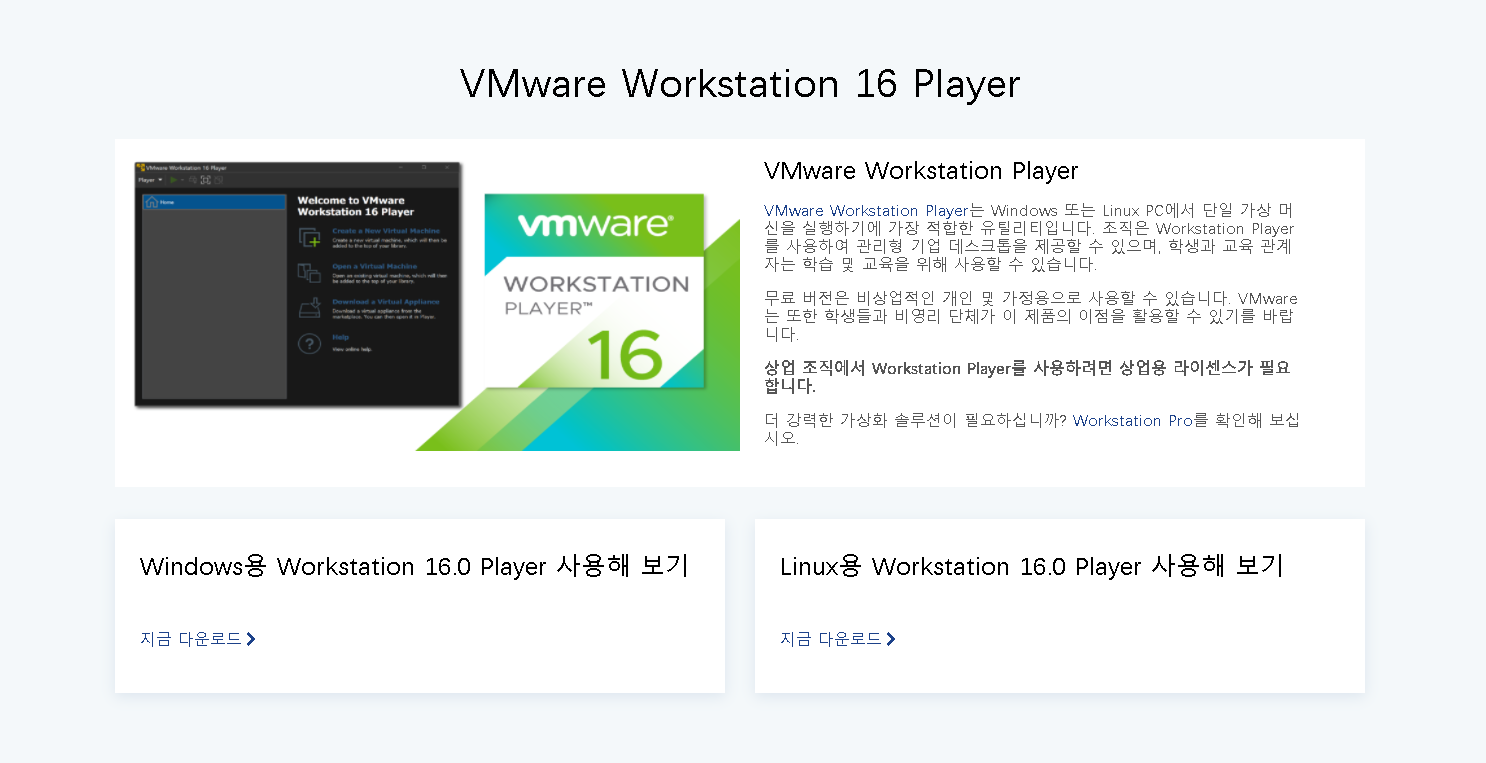The width and height of the screenshot is (1486, 763).
Task: Click Open a Virtual Machine in product screenshot
Action: coord(375,267)
